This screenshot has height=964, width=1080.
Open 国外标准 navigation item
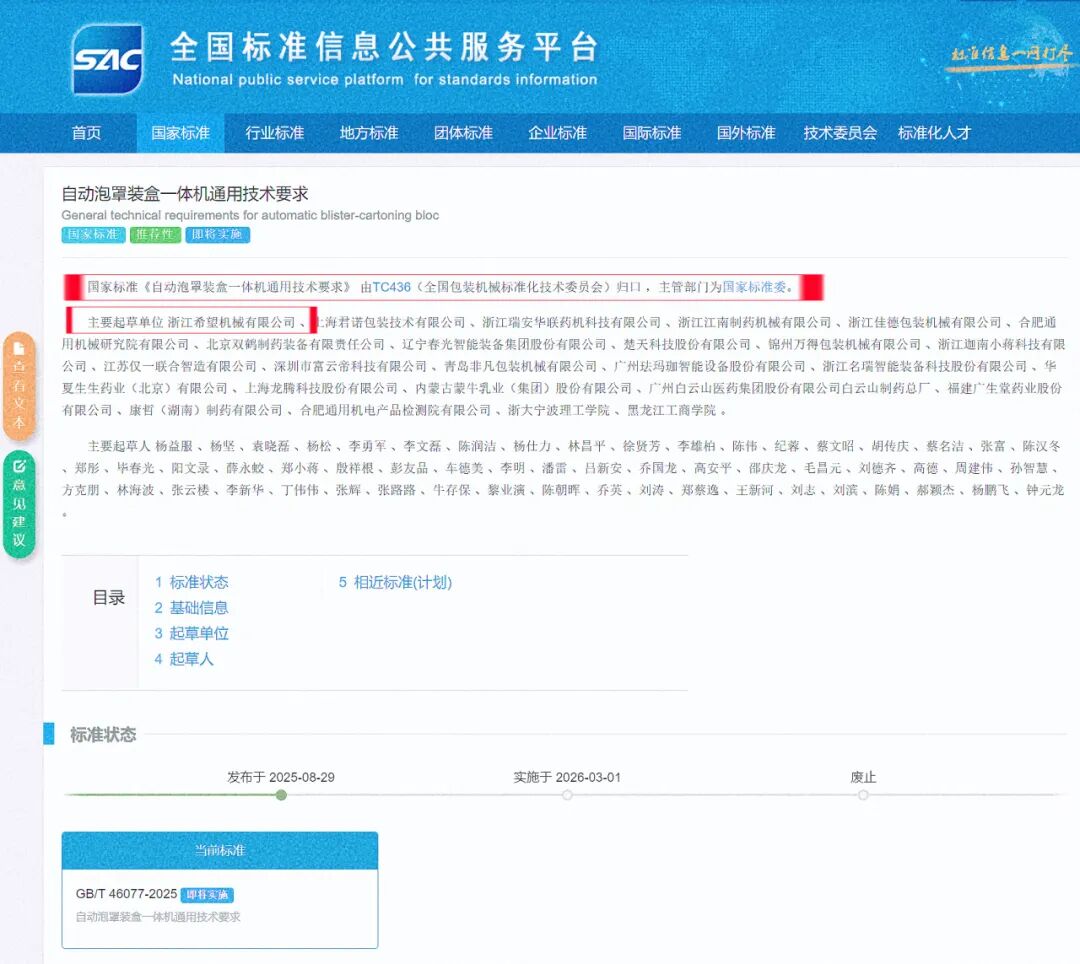(x=747, y=133)
